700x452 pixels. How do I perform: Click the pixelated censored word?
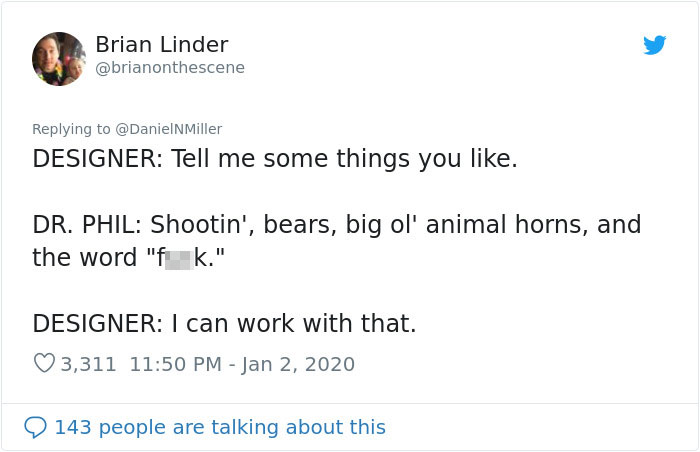coord(178,258)
